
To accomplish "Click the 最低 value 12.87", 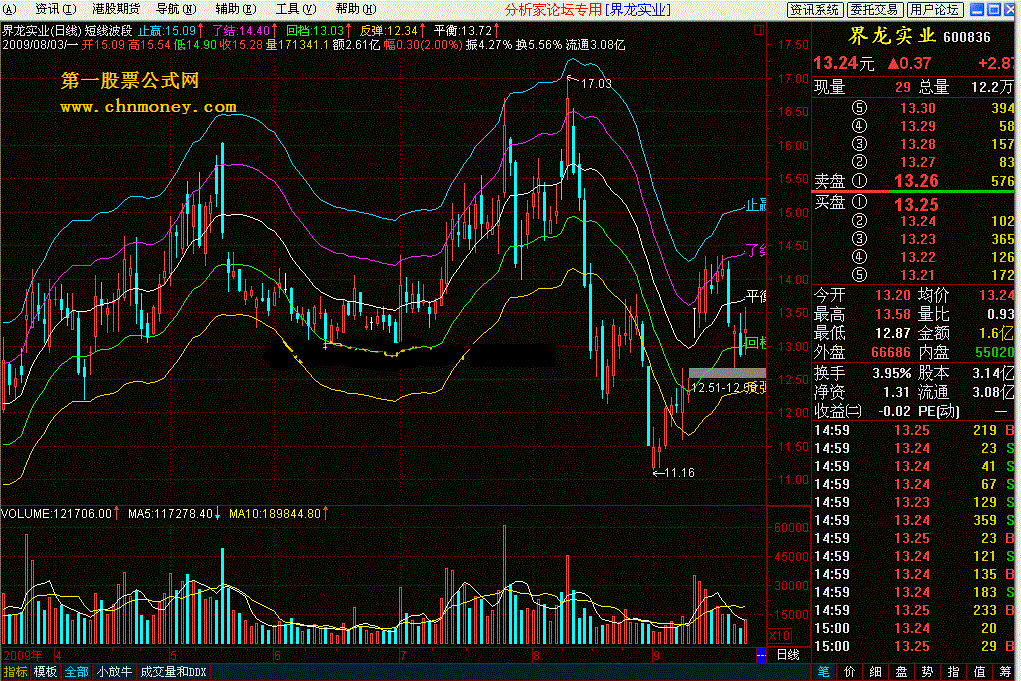I will [x=892, y=333].
